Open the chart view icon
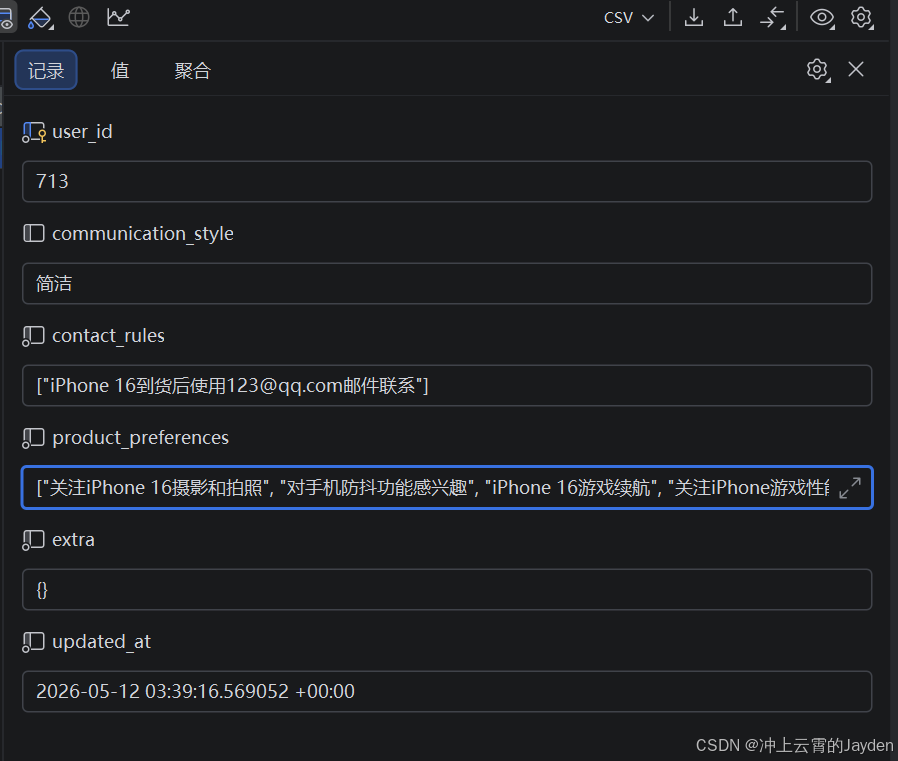 point(119,17)
